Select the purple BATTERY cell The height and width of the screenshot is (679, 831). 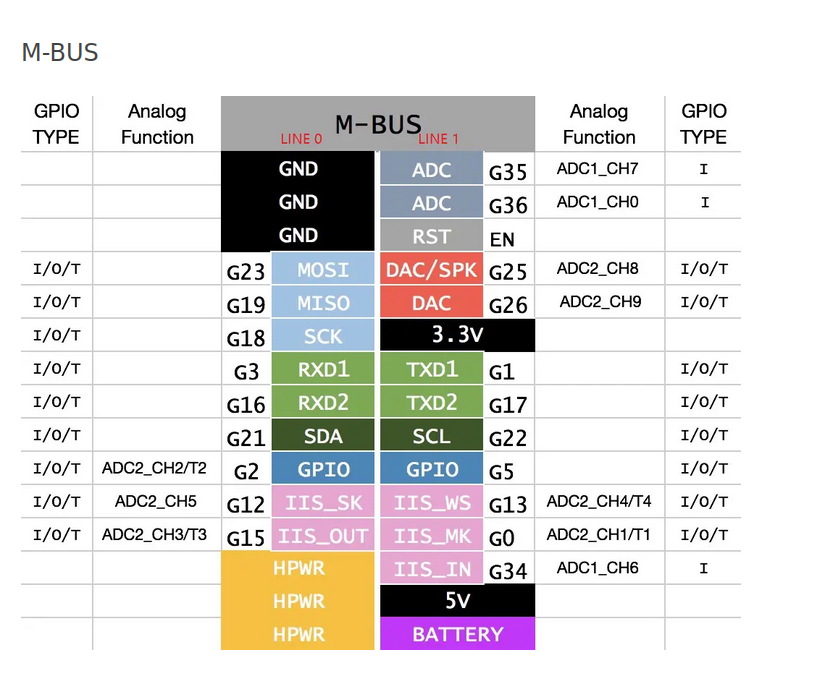457,634
